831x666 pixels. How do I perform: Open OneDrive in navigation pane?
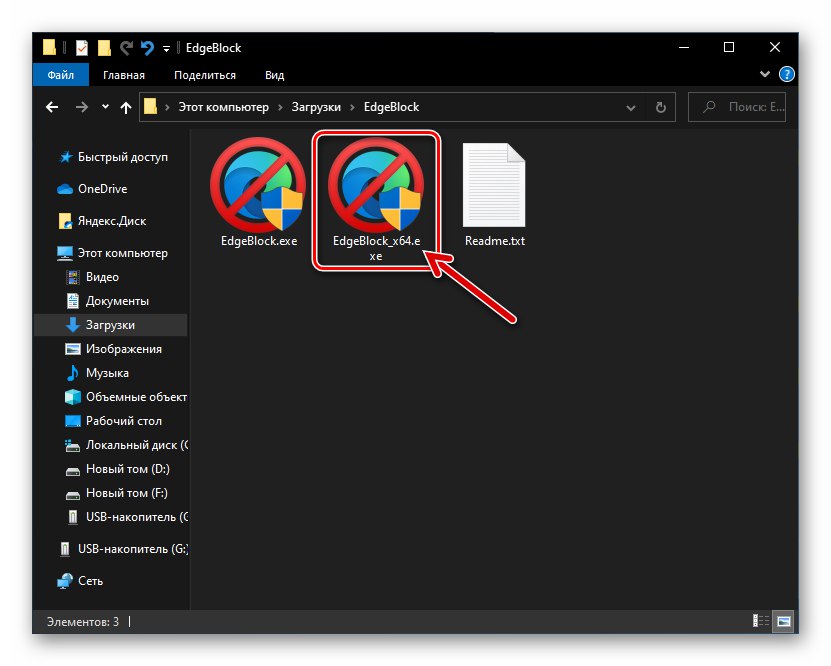point(93,189)
